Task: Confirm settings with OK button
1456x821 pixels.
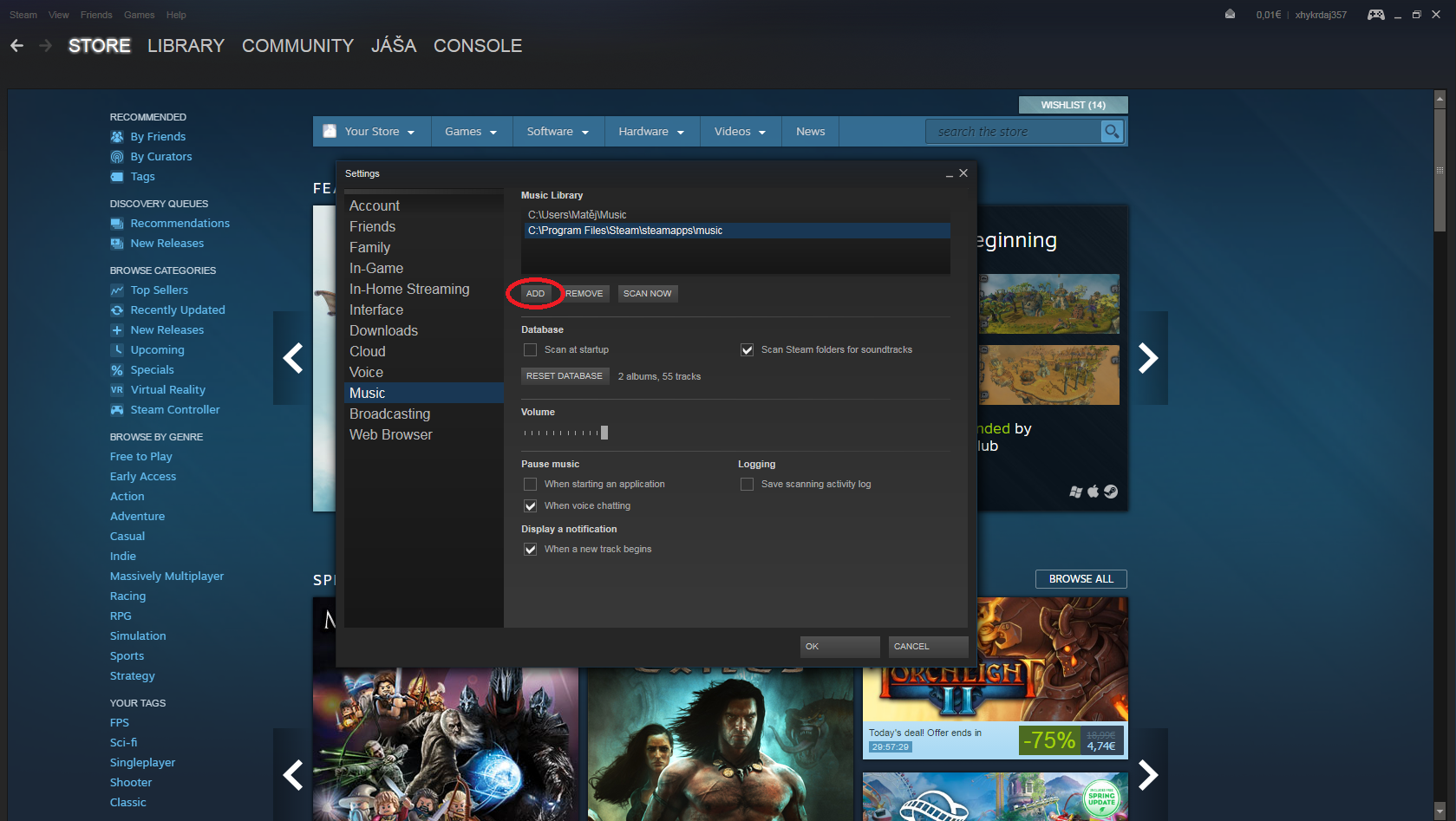Action: (840, 647)
